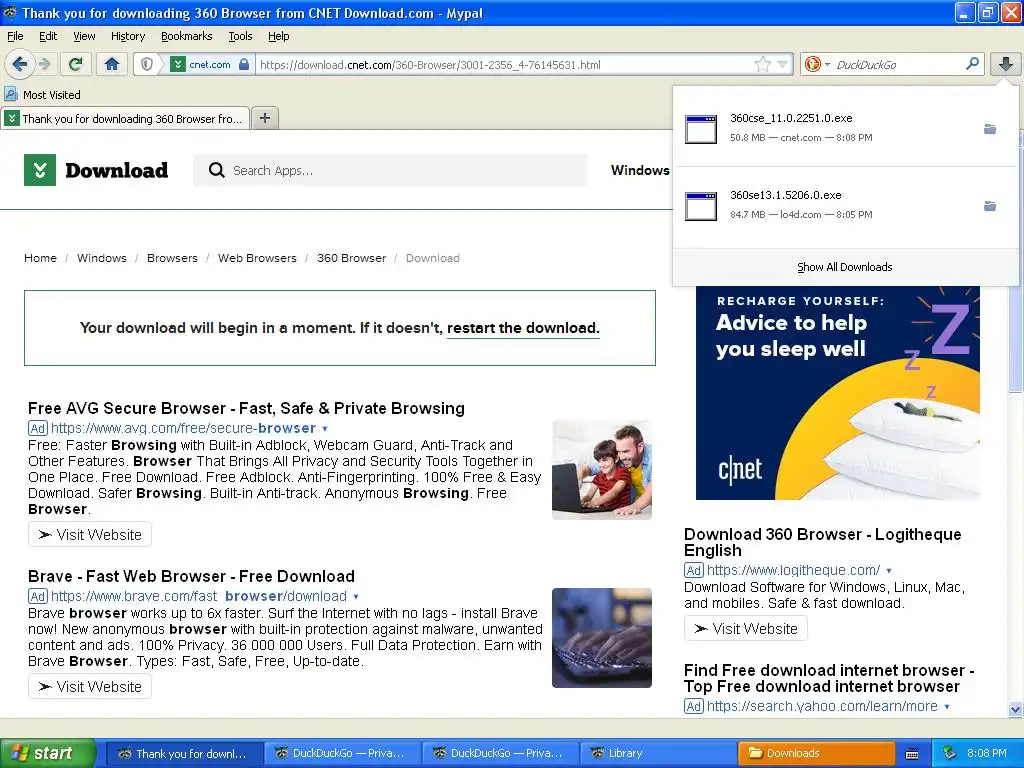Viewport: 1024px width, 768px height.
Task: Click into the URL address field
Action: point(503,65)
